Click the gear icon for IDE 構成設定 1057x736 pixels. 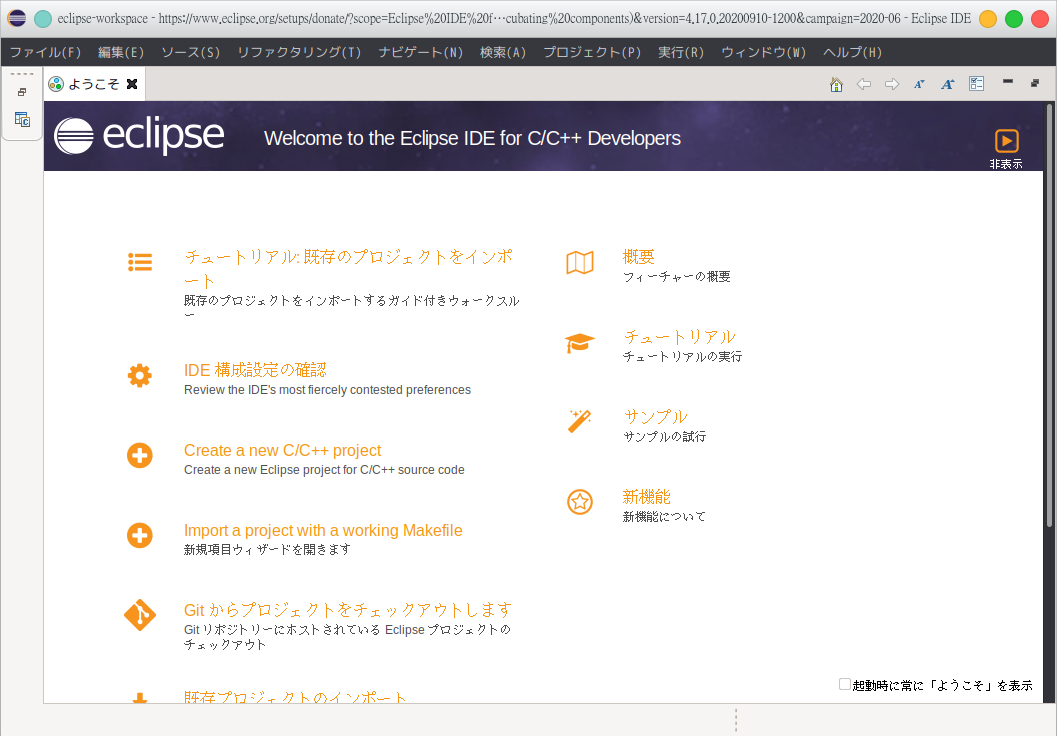(140, 375)
